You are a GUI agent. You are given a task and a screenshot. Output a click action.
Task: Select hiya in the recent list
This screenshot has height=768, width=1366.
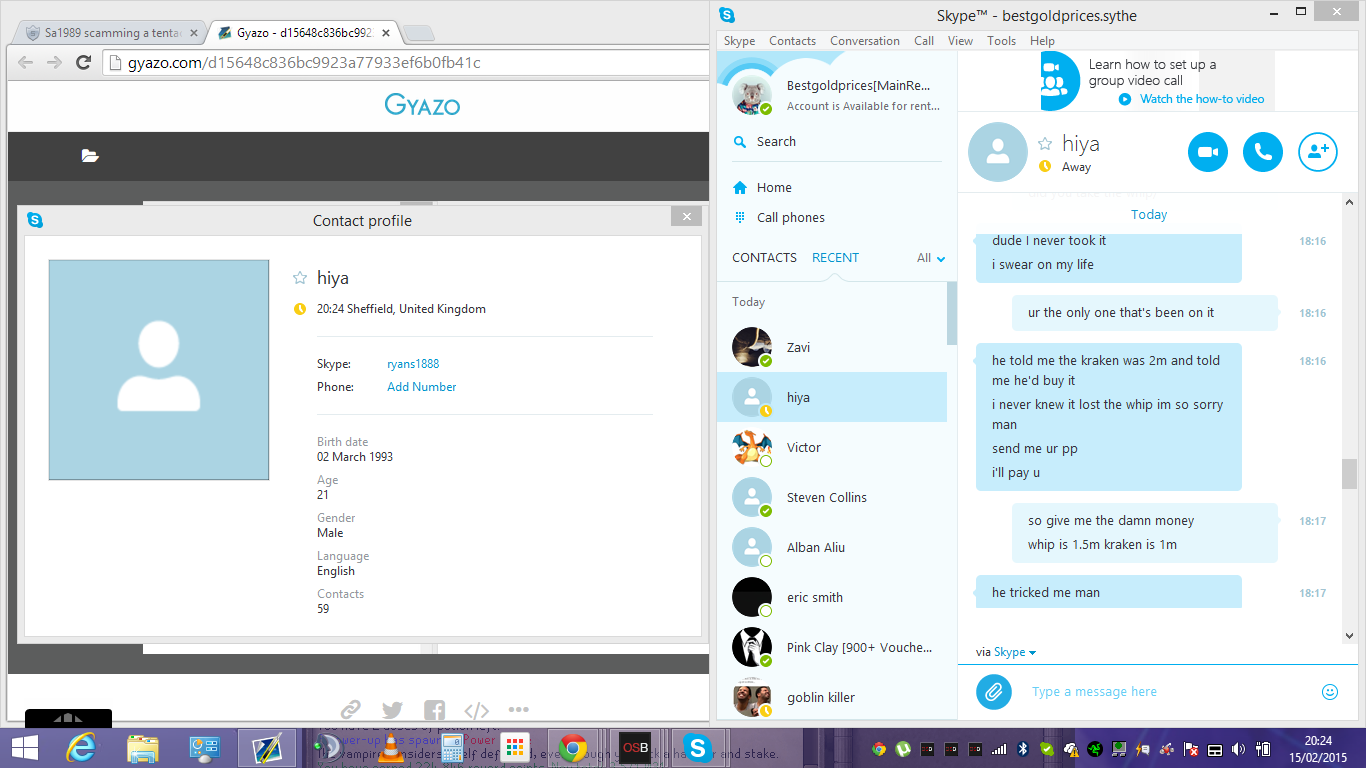(x=832, y=397)
